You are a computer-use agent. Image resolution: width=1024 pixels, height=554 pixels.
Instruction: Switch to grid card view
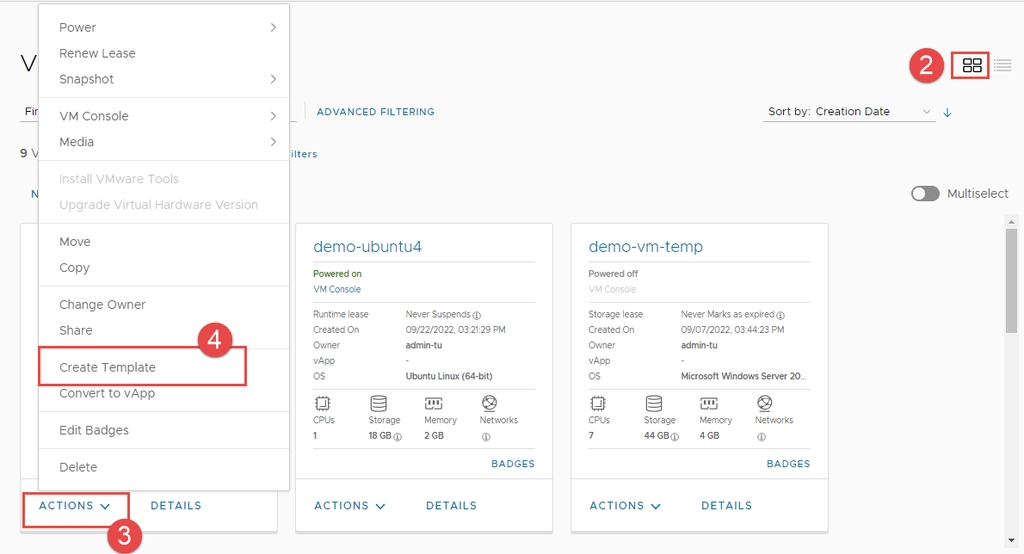pyautogui.click(x=972, y=66)
